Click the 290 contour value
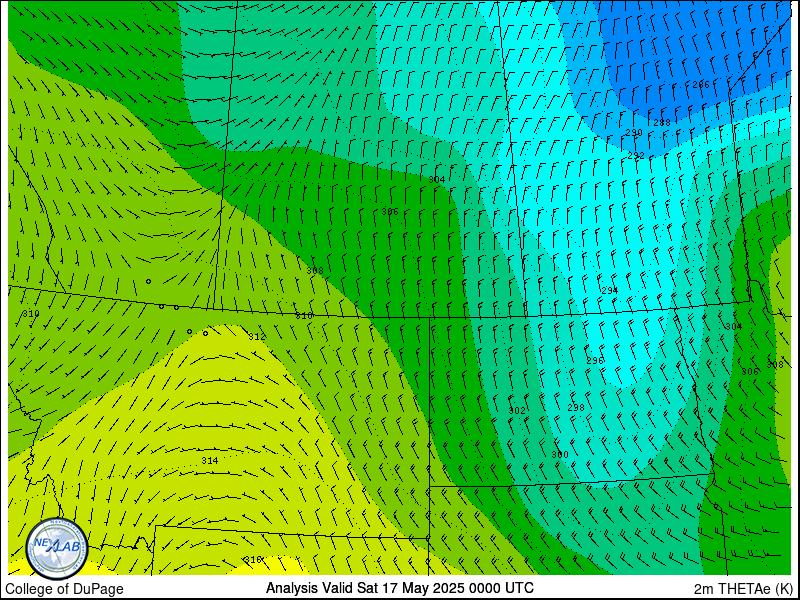800x600 pixels. coord(634,133)
